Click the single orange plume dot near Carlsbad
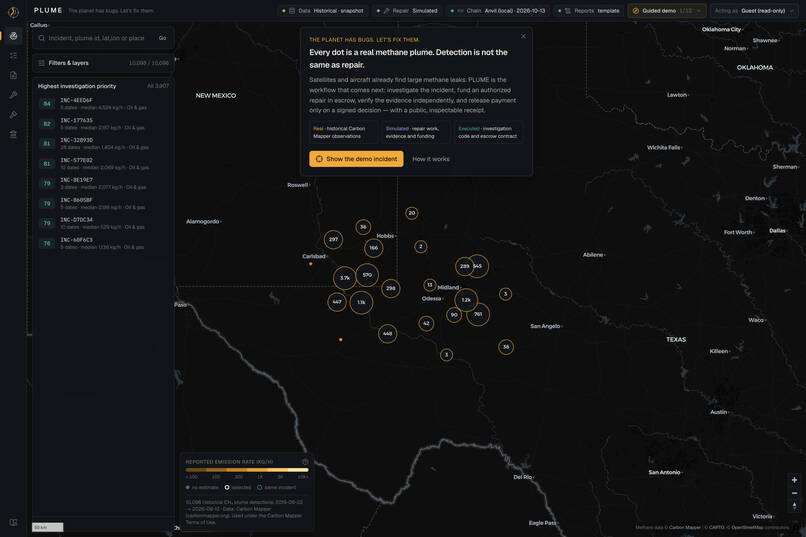Viewport: 806px width, 537px height. pos(310,264)
